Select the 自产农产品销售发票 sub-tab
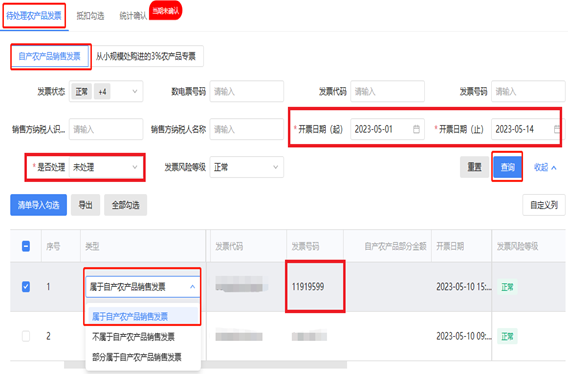The image size is (568, 374). coord(50,56)
